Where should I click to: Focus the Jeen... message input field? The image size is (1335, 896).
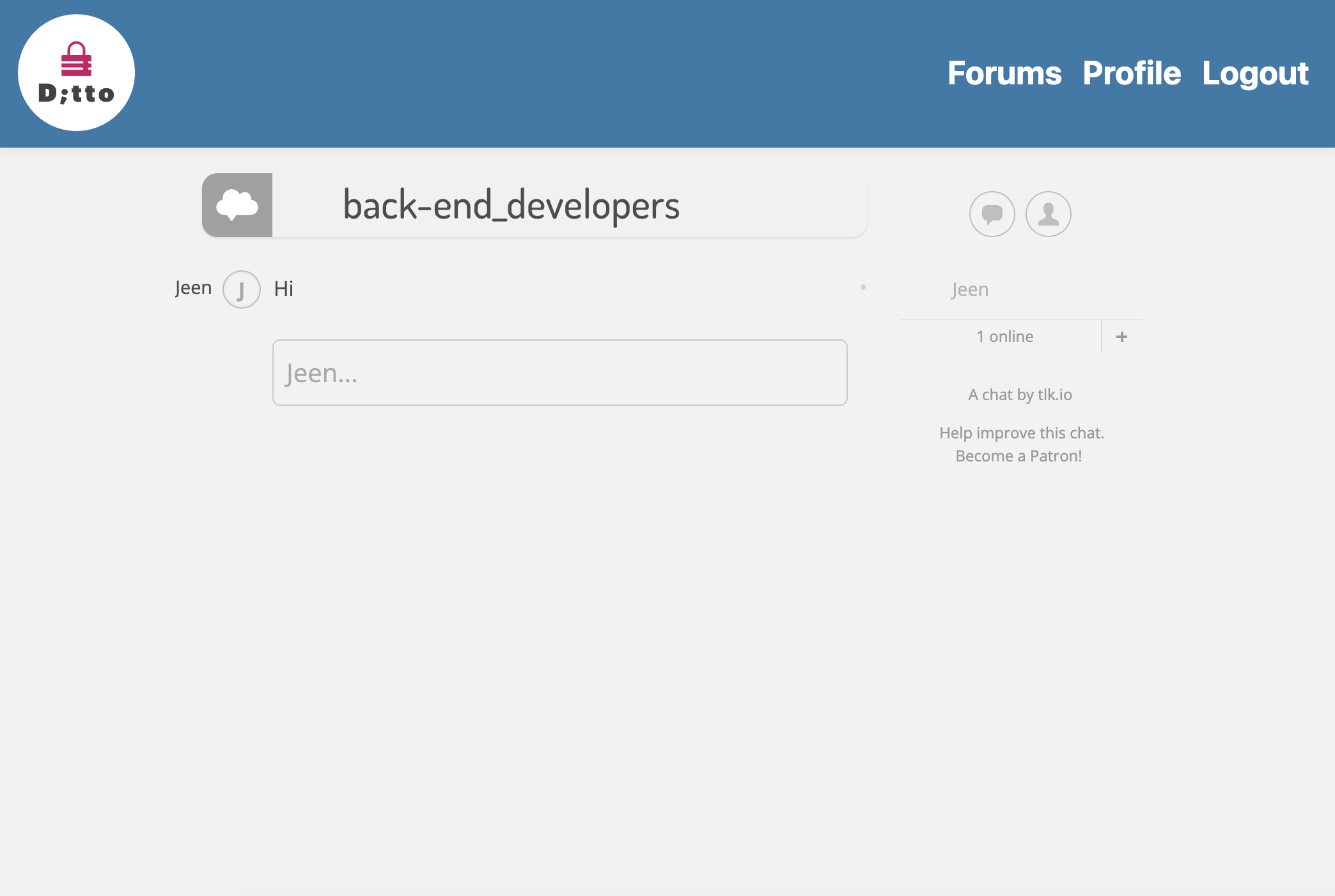pyautogui.click(x=559, y=373)
